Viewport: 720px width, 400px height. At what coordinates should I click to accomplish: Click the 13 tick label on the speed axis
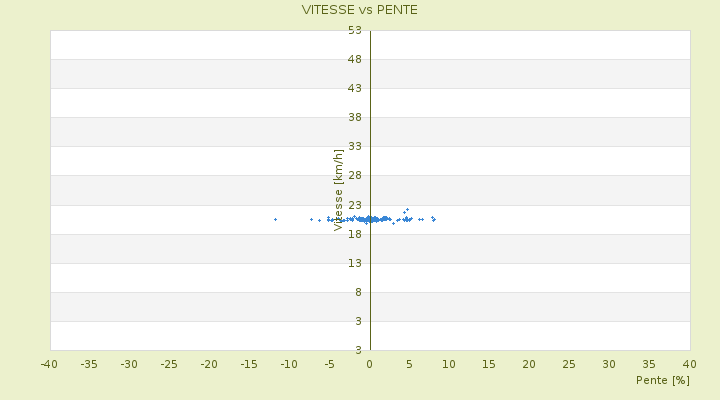pos(355,263)
